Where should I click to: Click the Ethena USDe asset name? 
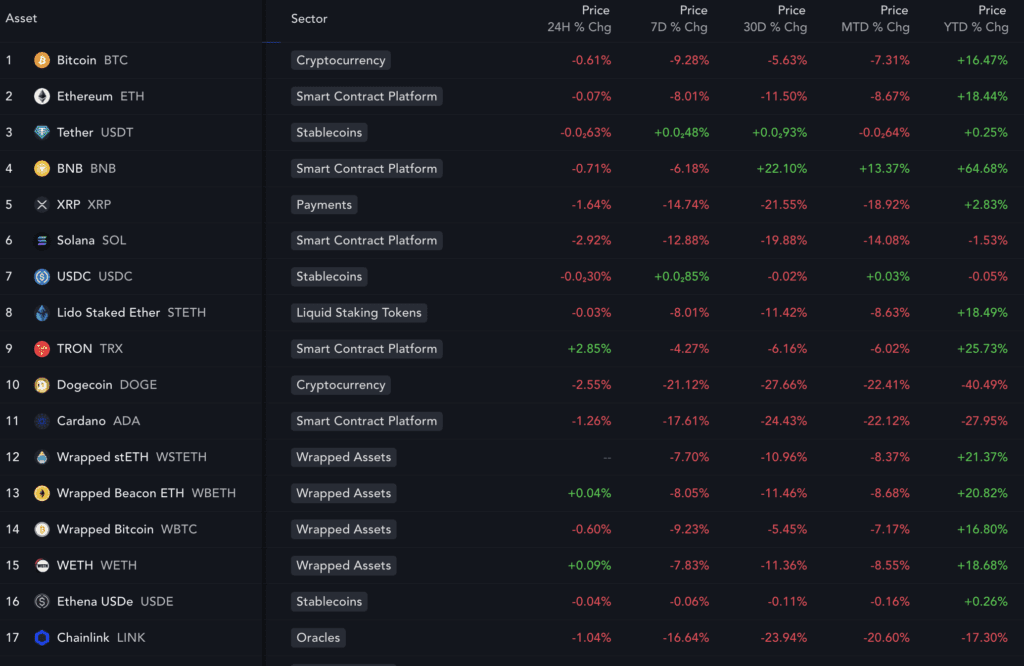(95, 602)
